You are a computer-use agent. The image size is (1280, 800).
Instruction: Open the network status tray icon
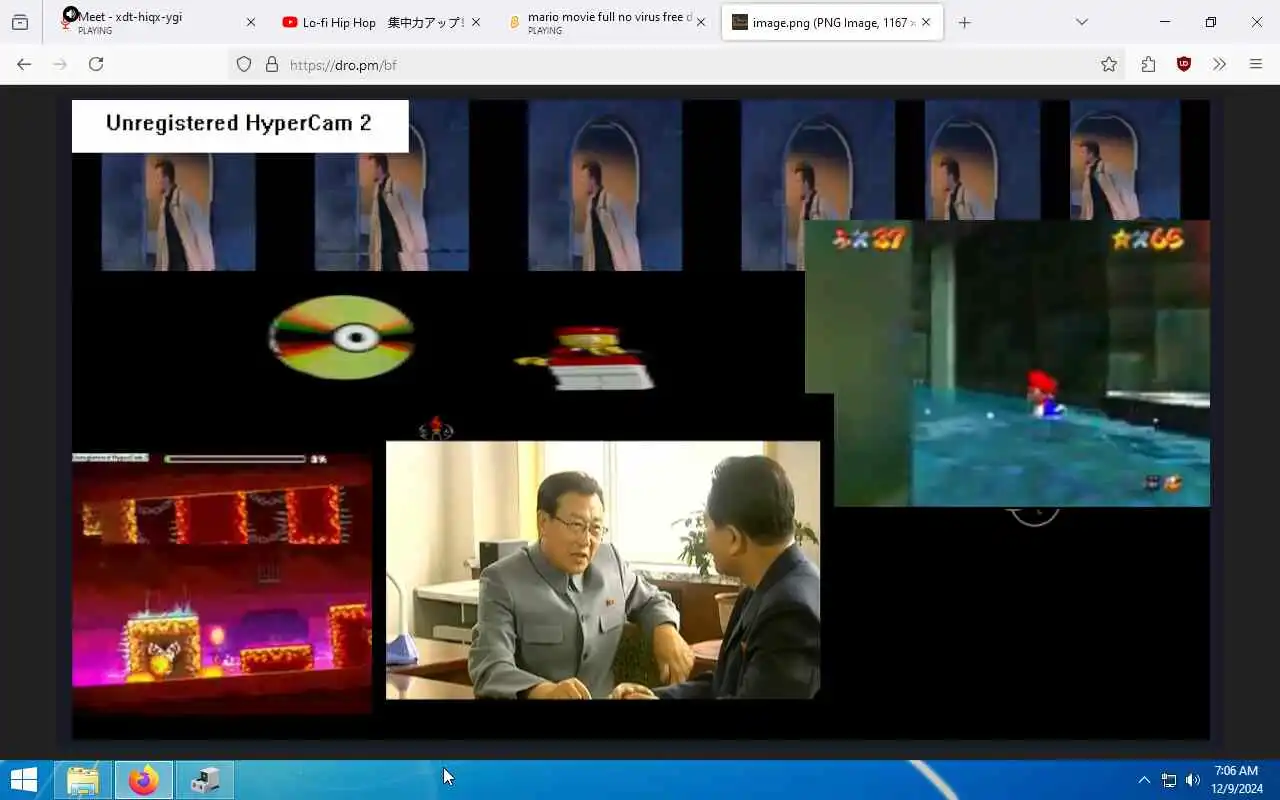[x=1168, y=780]
